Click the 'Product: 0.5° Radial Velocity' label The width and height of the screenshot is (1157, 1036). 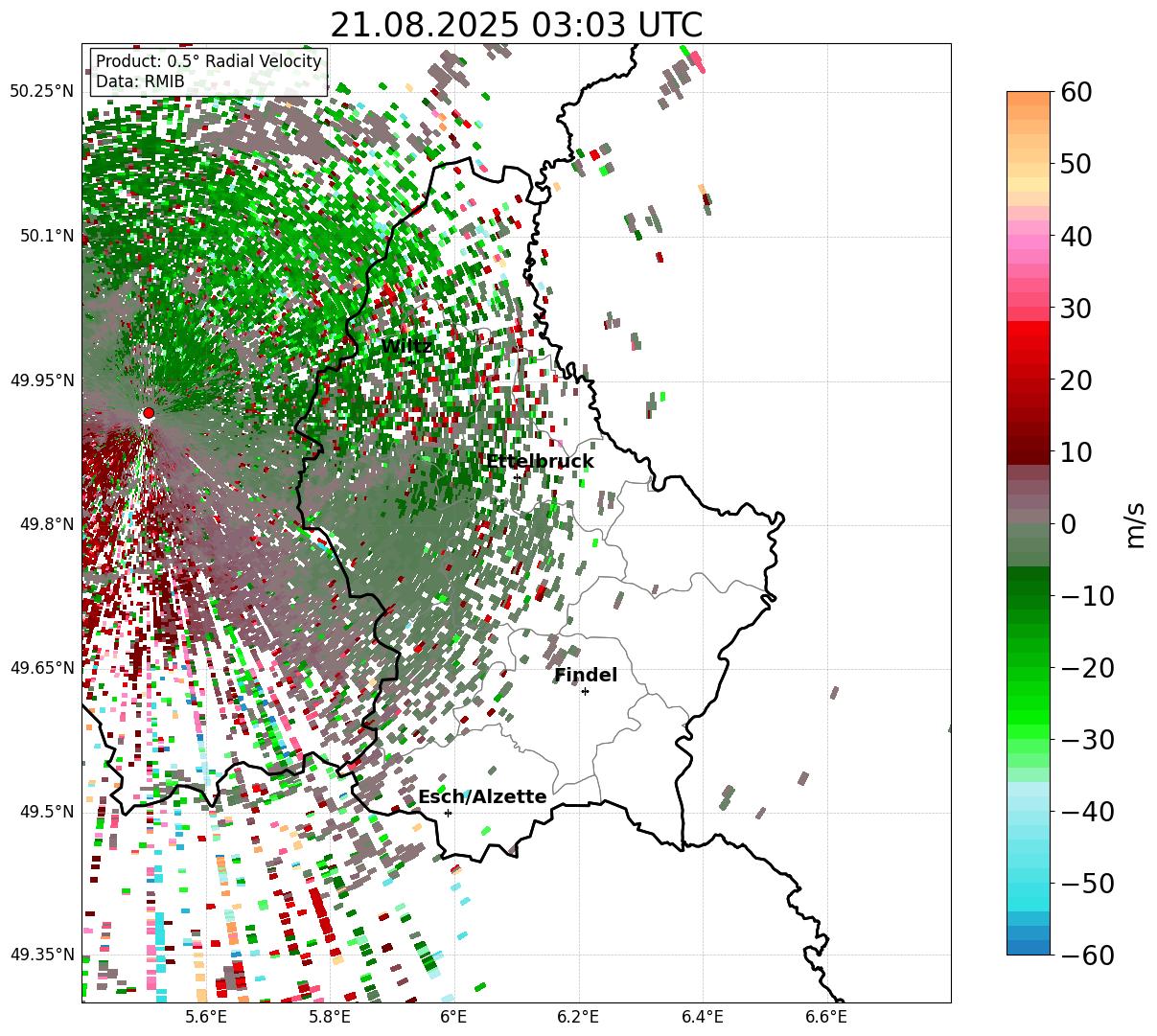209,61
